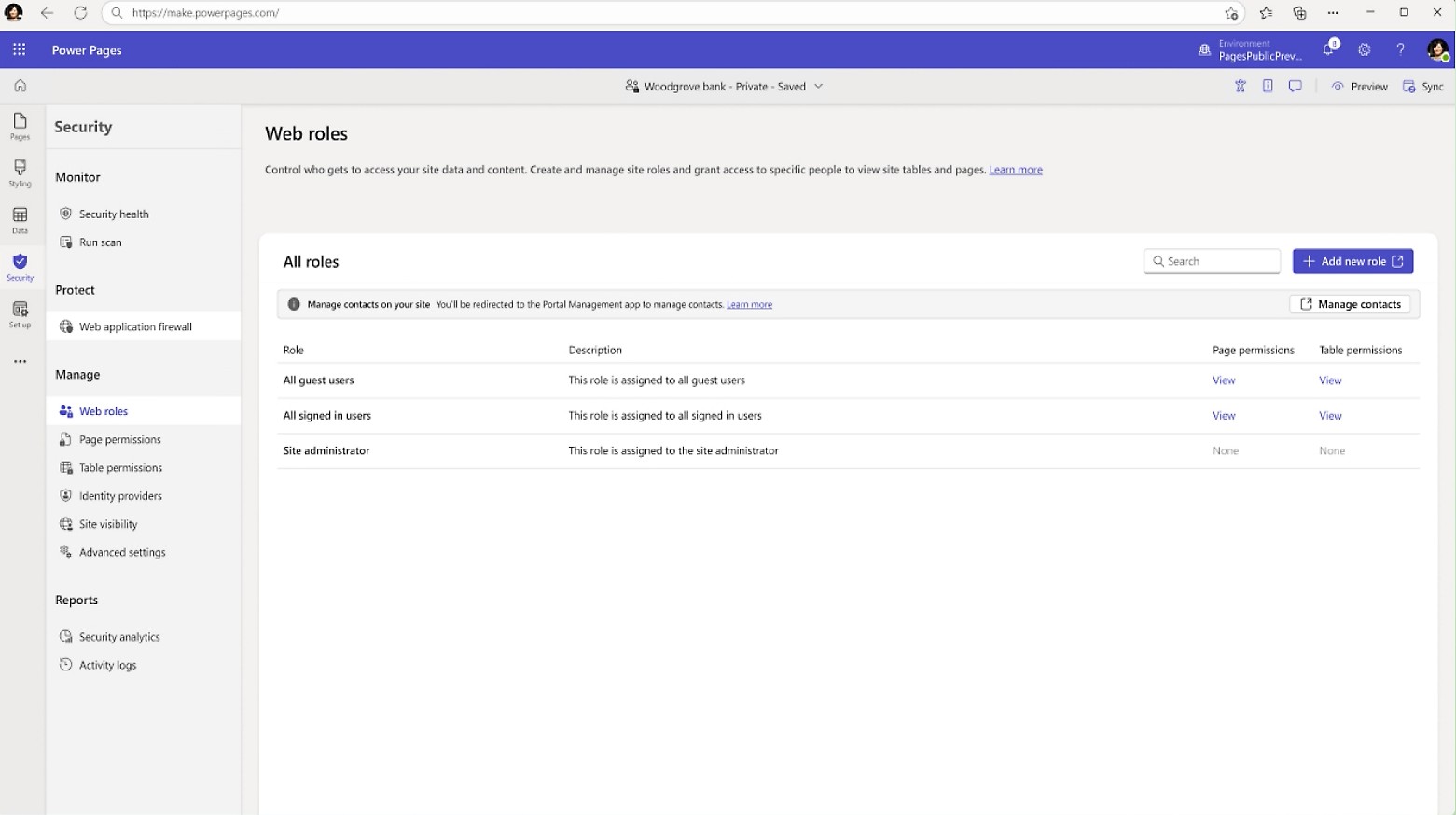Screen dimensions: 1456x815
Task: View page permissions for All guest users
Action: tap(1224, 380)
